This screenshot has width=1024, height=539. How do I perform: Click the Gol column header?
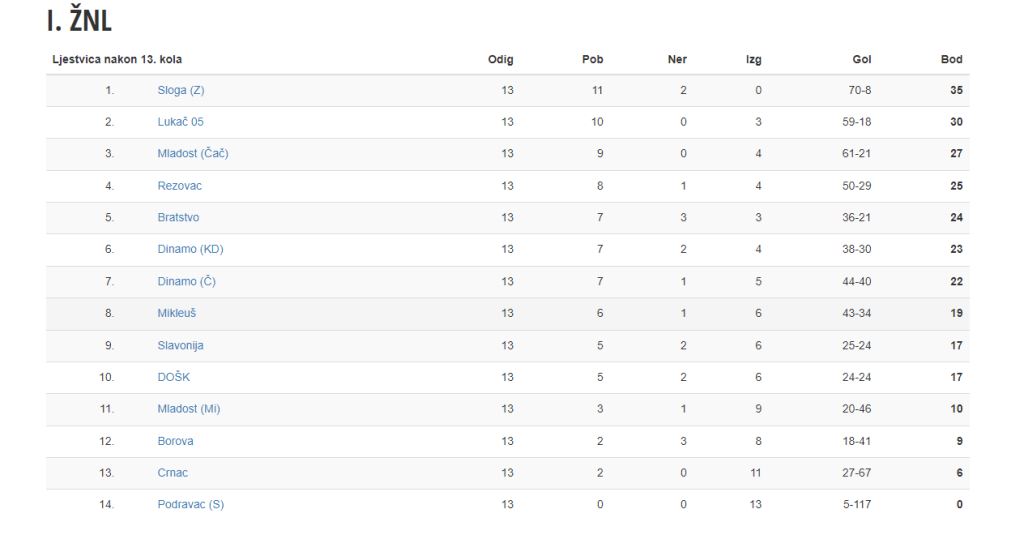pyautogui.click(x=862, y=60)
